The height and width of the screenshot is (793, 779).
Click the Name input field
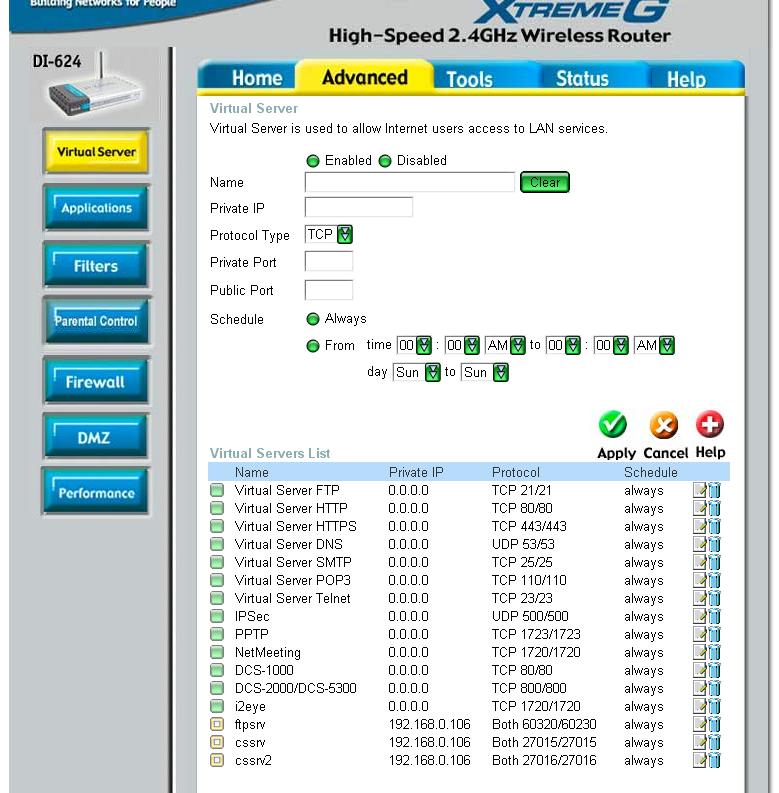click(410, 182)
